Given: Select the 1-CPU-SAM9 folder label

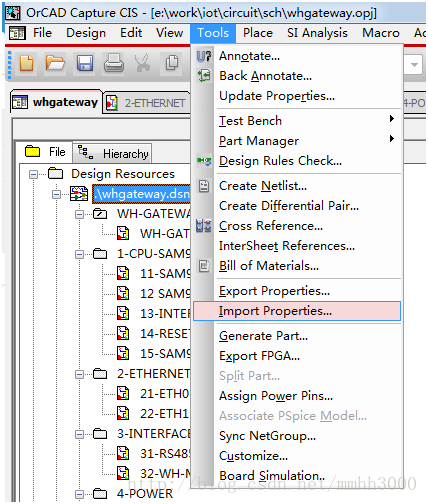Looking at the screenshot, I should click(x=153, y=254).
